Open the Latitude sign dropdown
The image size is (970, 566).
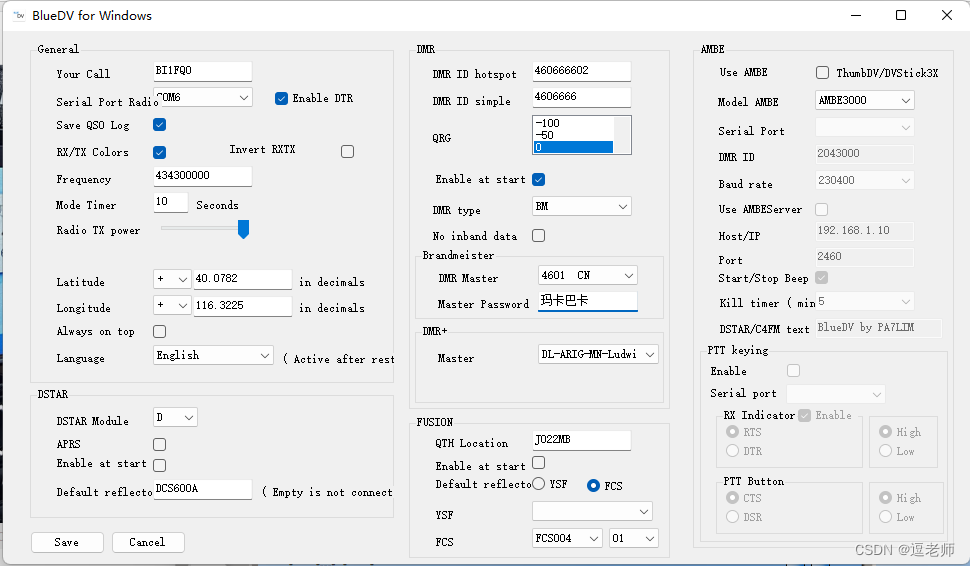(x=172, y=279)
